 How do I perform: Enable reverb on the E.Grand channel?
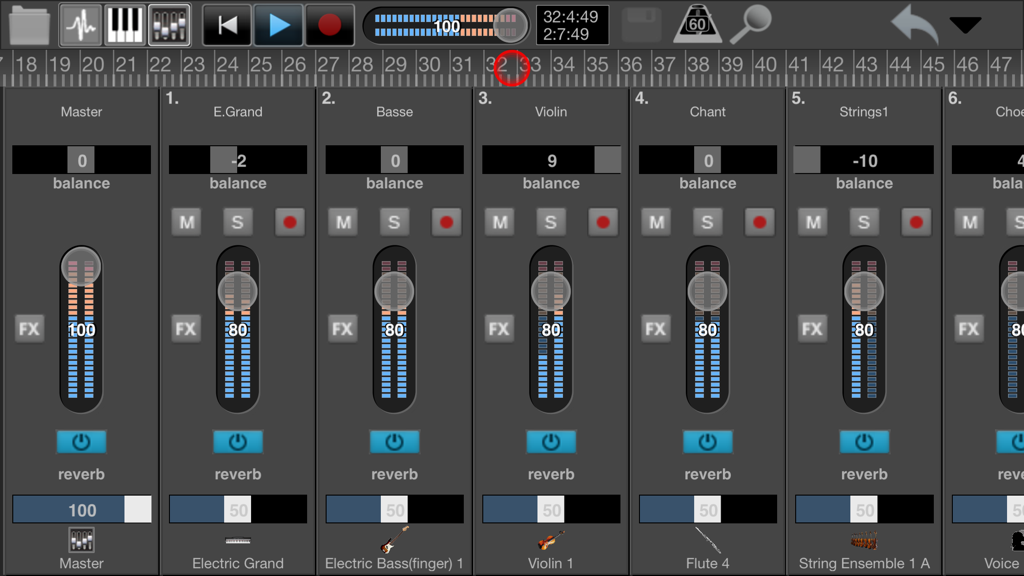(x=237, y=442)
